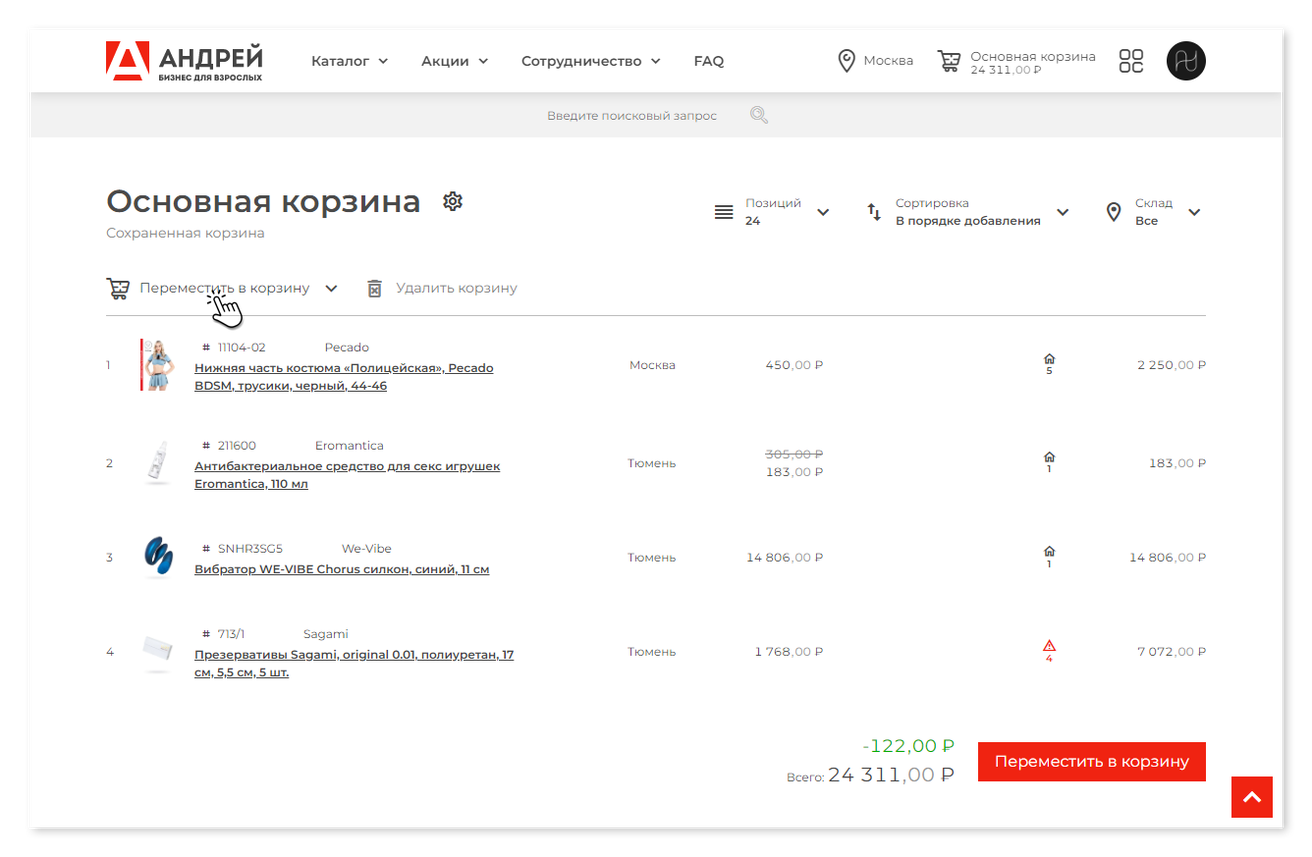Click warehouse stock icon for Eromantica item
This screenshot has width=1312, height=857.
tap(1049, 457)
